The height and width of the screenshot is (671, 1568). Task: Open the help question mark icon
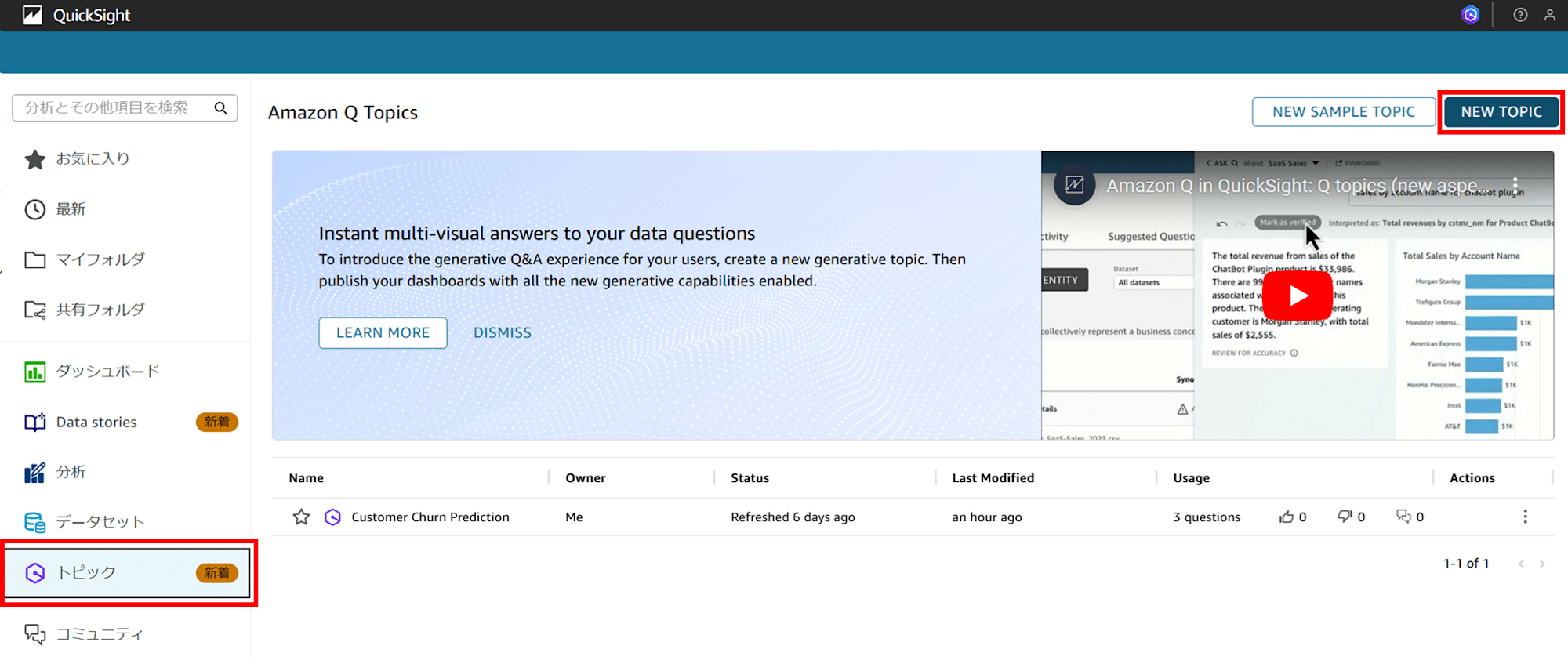click(x=1520, y=15)
